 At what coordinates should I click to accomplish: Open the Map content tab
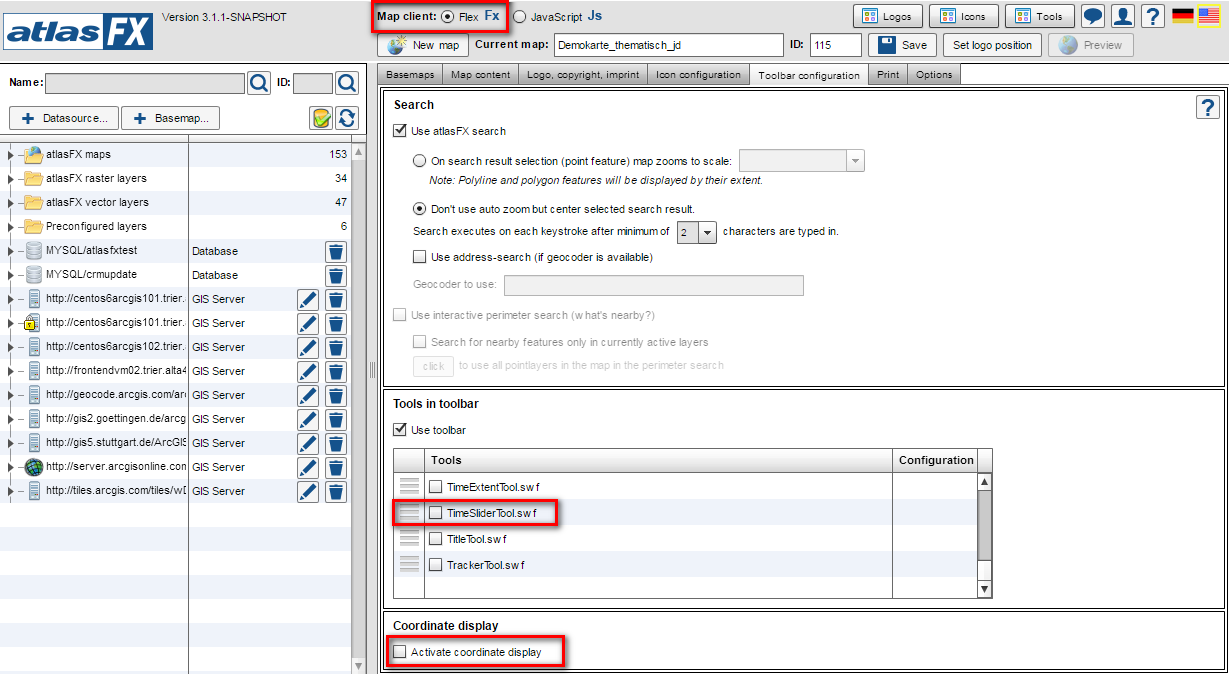tap(480, 75)
